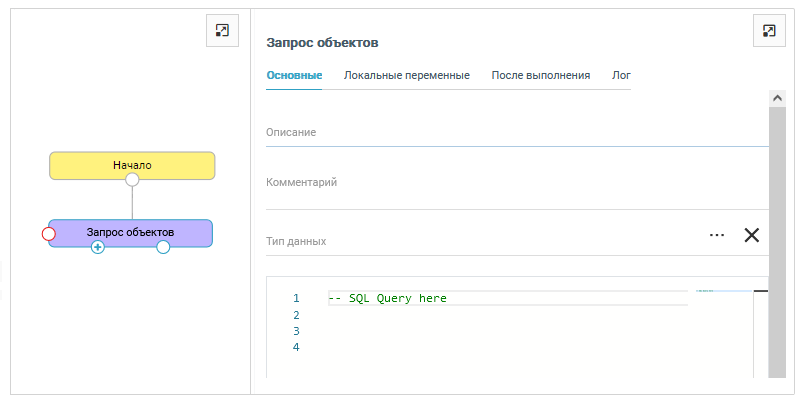Select the Запрос объектов node

tap(130, 232)
